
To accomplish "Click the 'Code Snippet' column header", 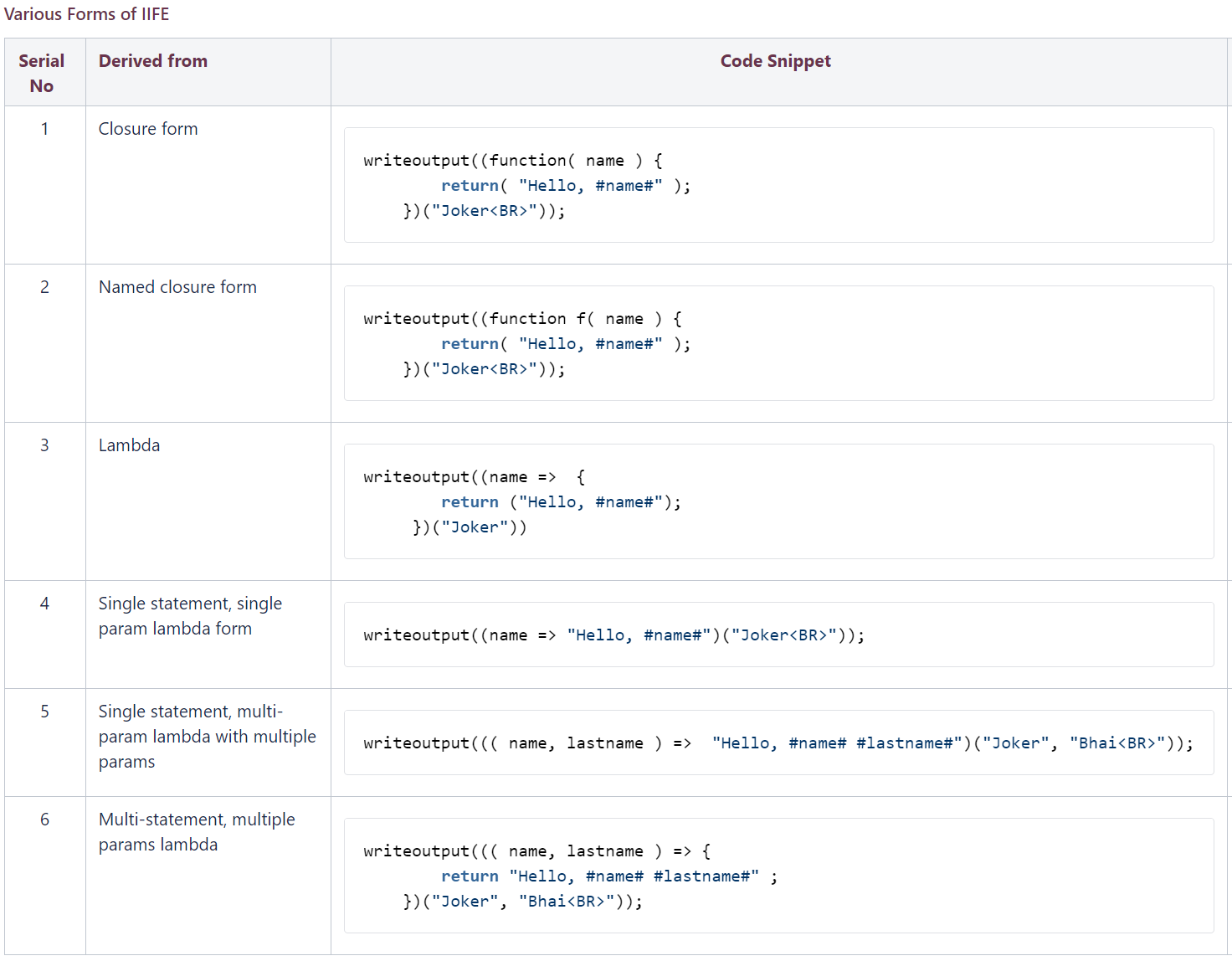I will pos(775,61).
